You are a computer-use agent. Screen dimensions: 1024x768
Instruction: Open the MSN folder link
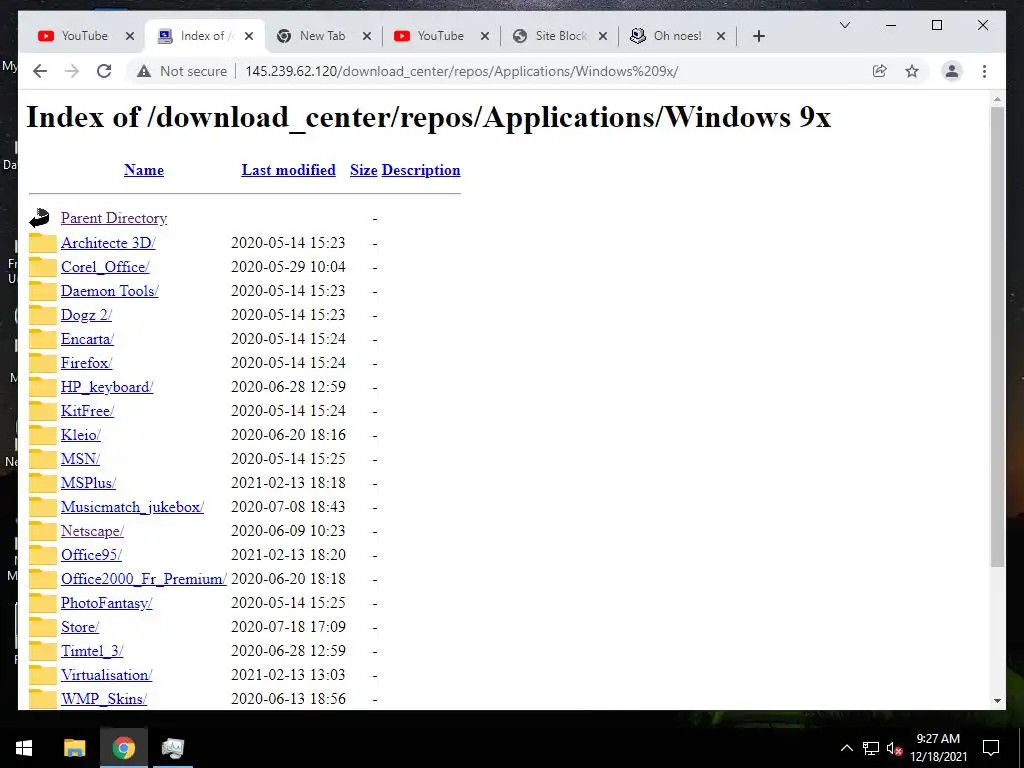coord(80,458)
